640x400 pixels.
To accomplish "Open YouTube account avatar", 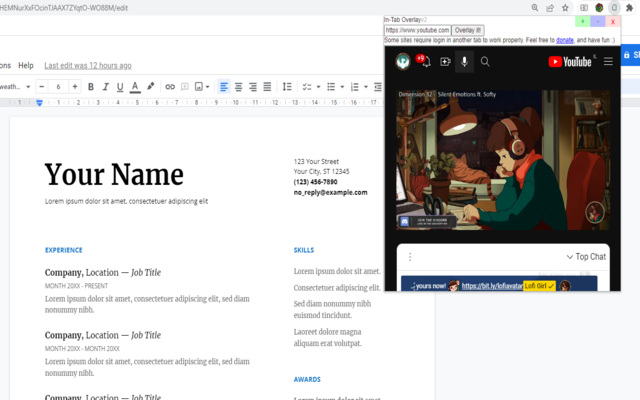I will click(403, 62).
